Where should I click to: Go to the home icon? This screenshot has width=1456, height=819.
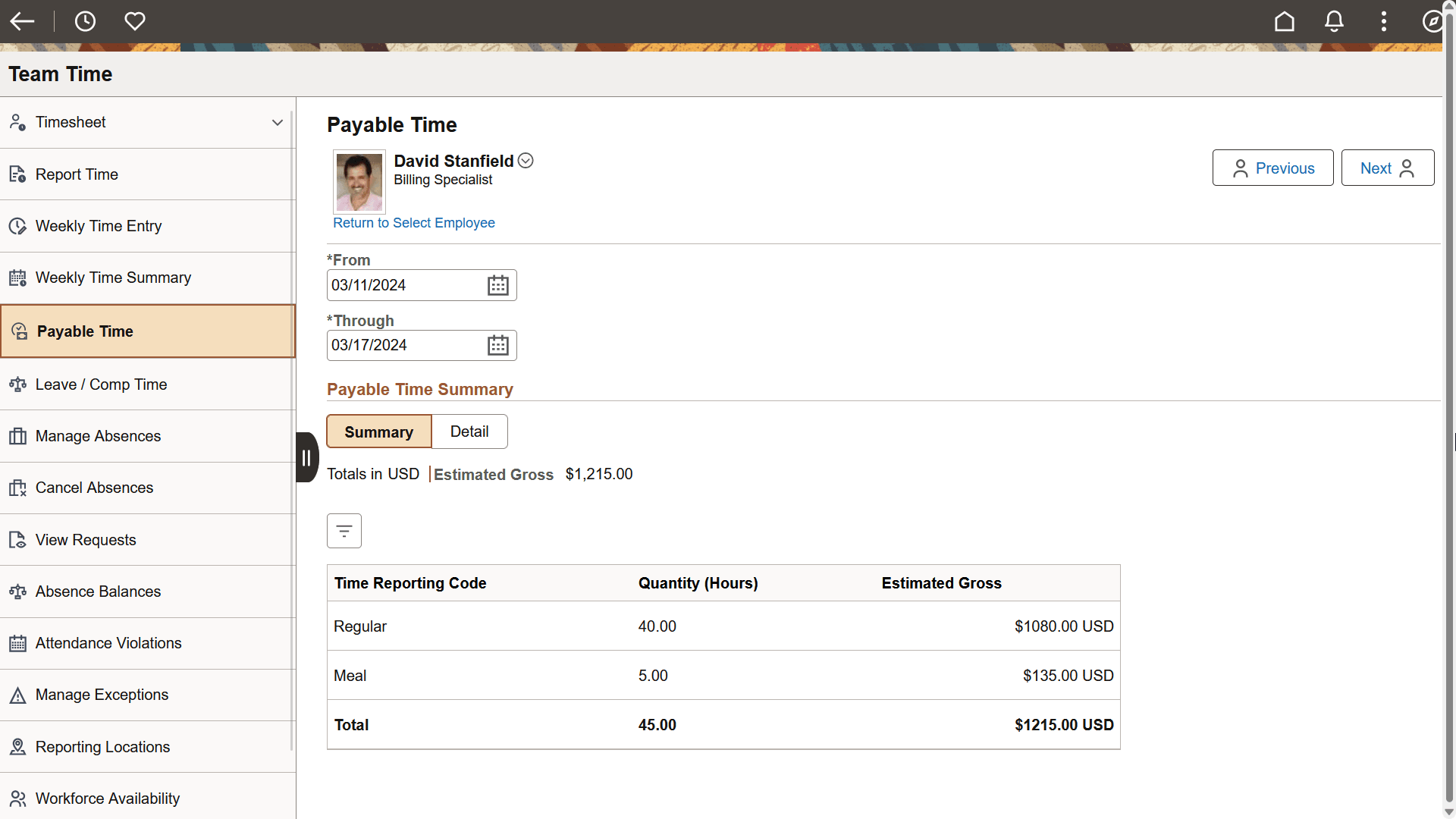point(1284,21)
